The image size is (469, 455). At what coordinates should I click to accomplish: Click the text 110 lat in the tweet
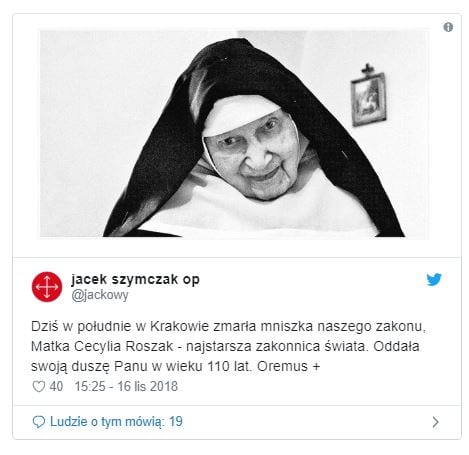[229, 366]
